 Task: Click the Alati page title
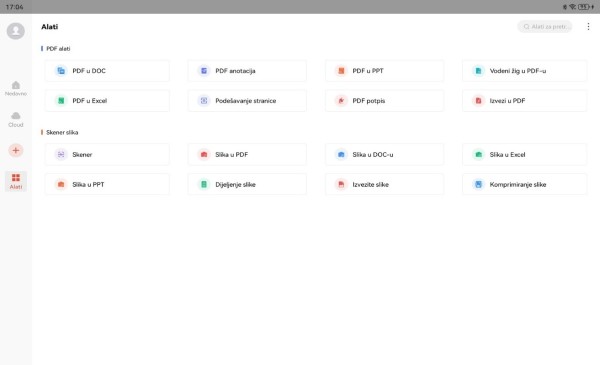(x=50, y=27)
